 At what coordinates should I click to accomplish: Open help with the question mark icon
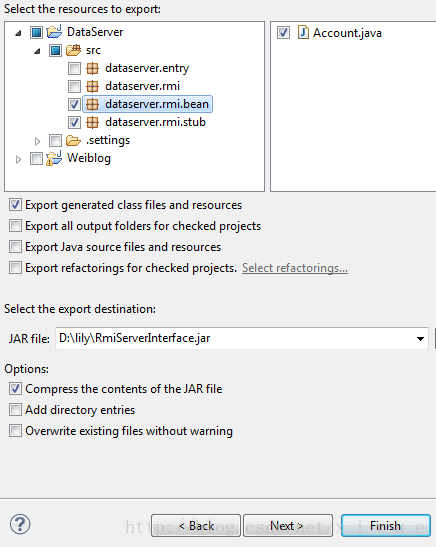click(20, 524)
